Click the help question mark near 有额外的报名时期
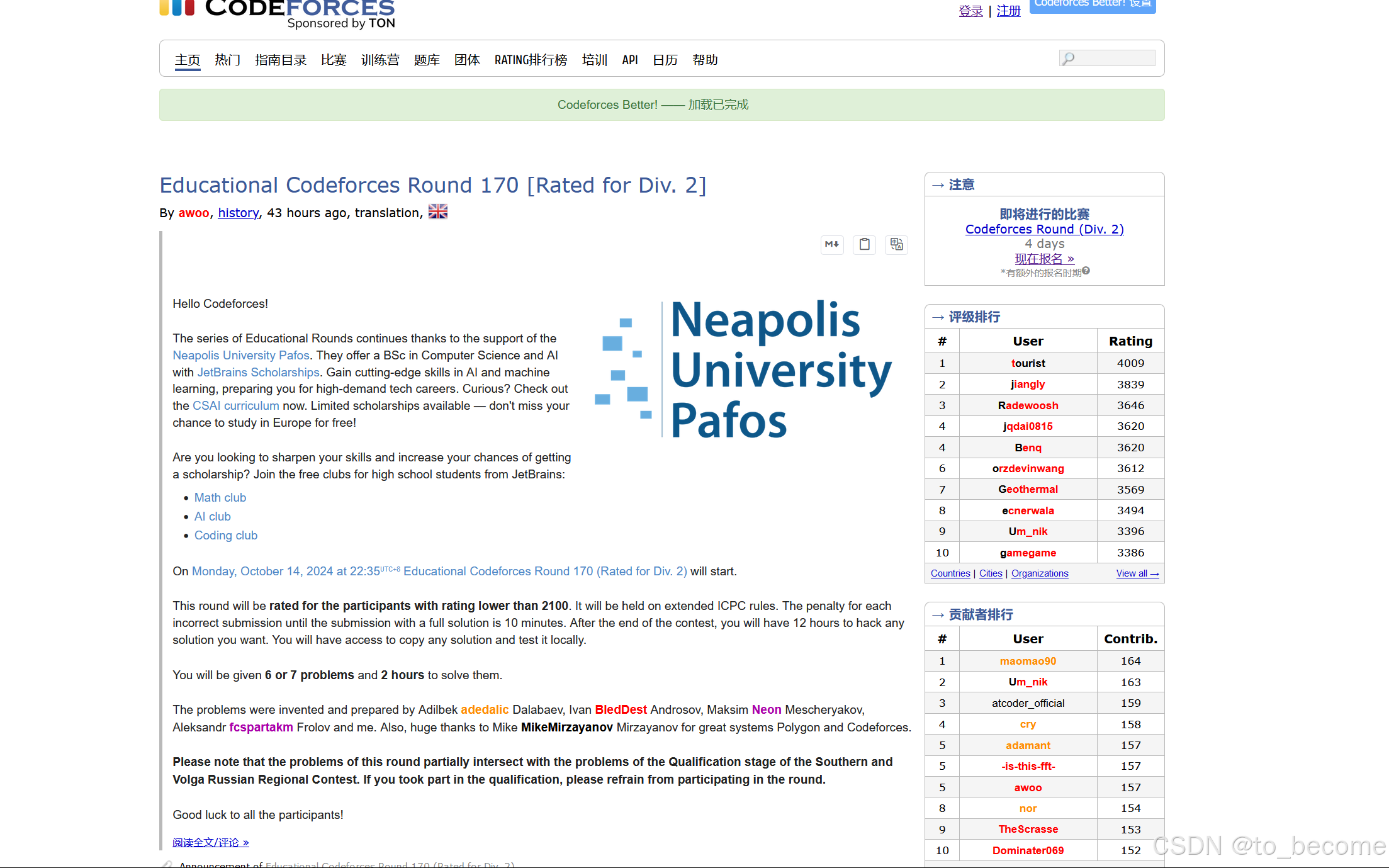The image size is (1389, 868). point(1086,271)
